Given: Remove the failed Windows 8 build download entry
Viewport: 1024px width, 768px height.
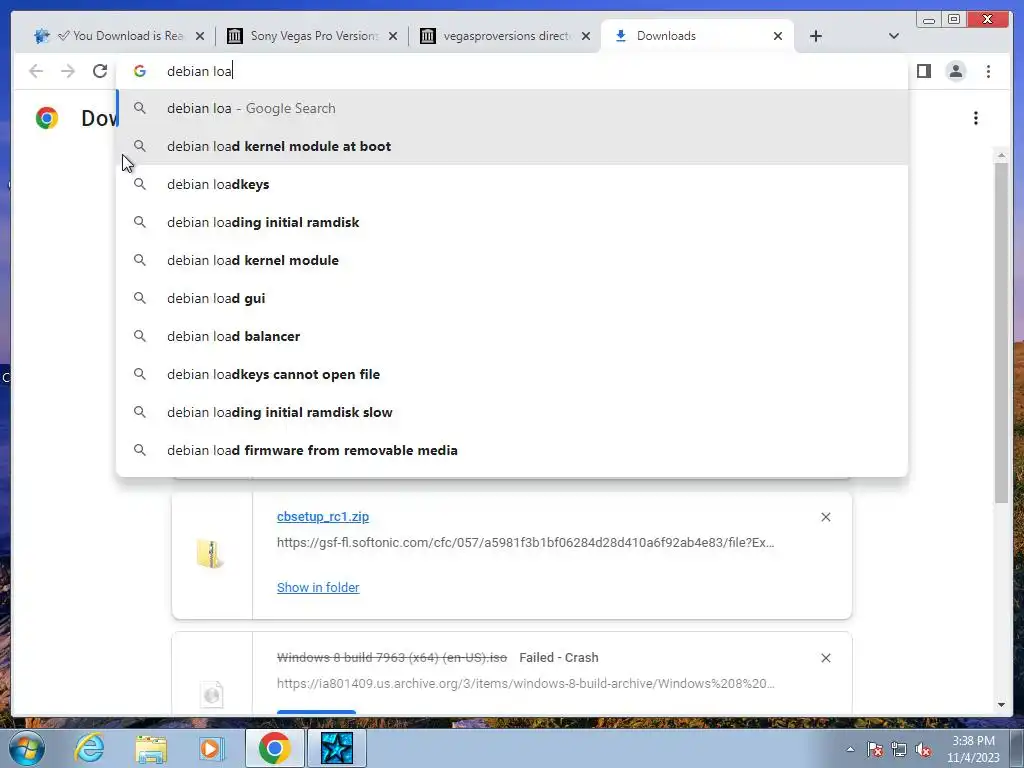Looking at the screenshot, I should (825, 658).
